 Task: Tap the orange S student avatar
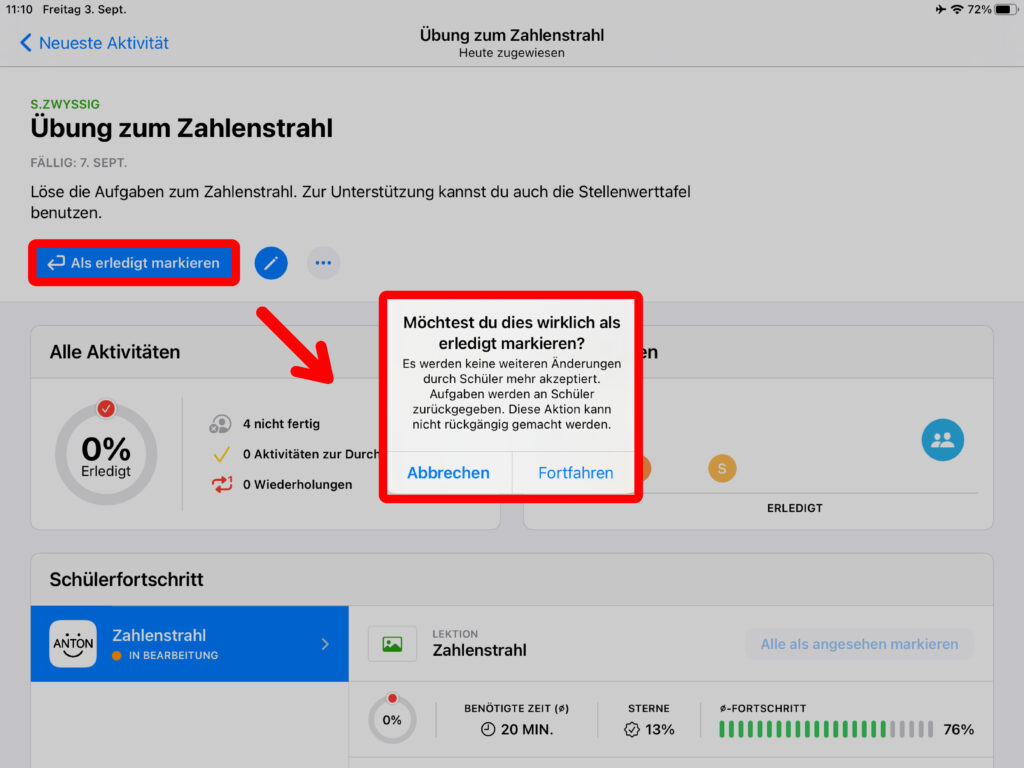point(722,468)
